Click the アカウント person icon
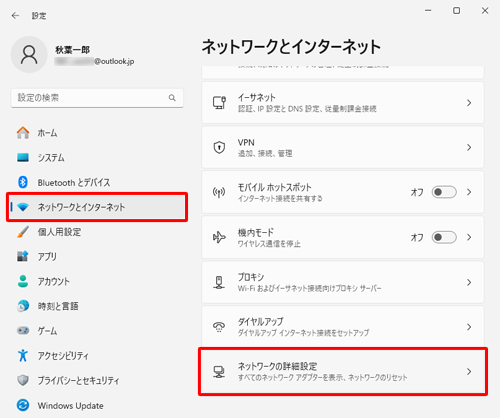Screen dimensions: 500x418 tap(23, 281)
